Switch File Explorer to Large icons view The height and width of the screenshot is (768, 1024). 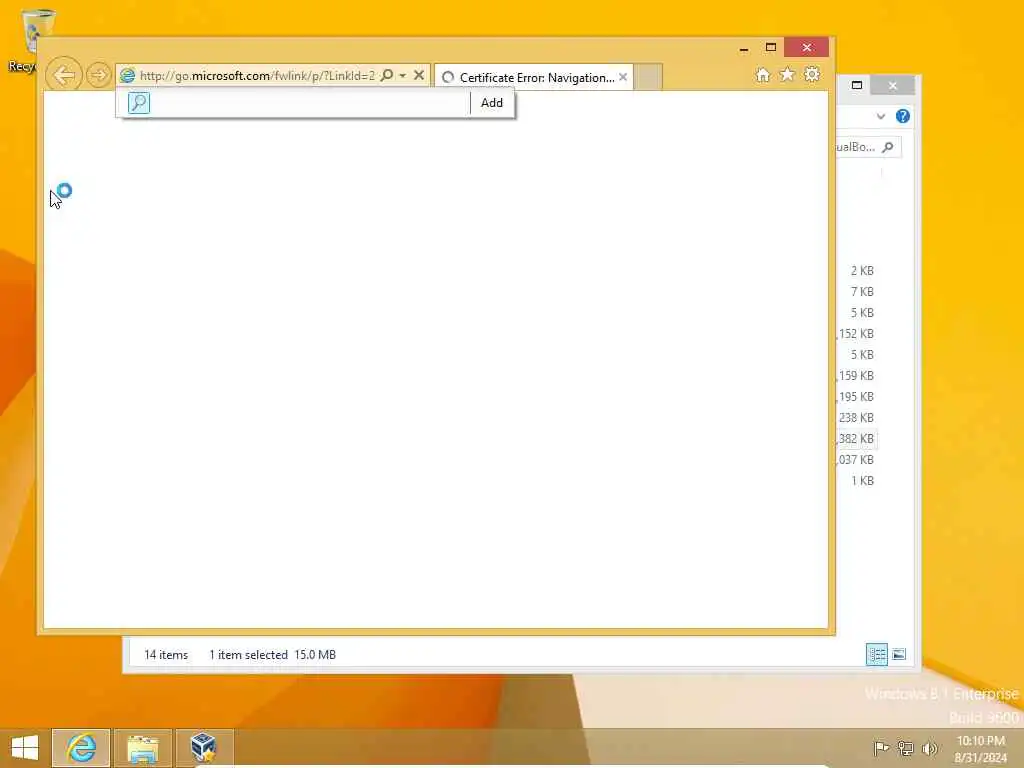pyautogui.click(x=899, y=654)
